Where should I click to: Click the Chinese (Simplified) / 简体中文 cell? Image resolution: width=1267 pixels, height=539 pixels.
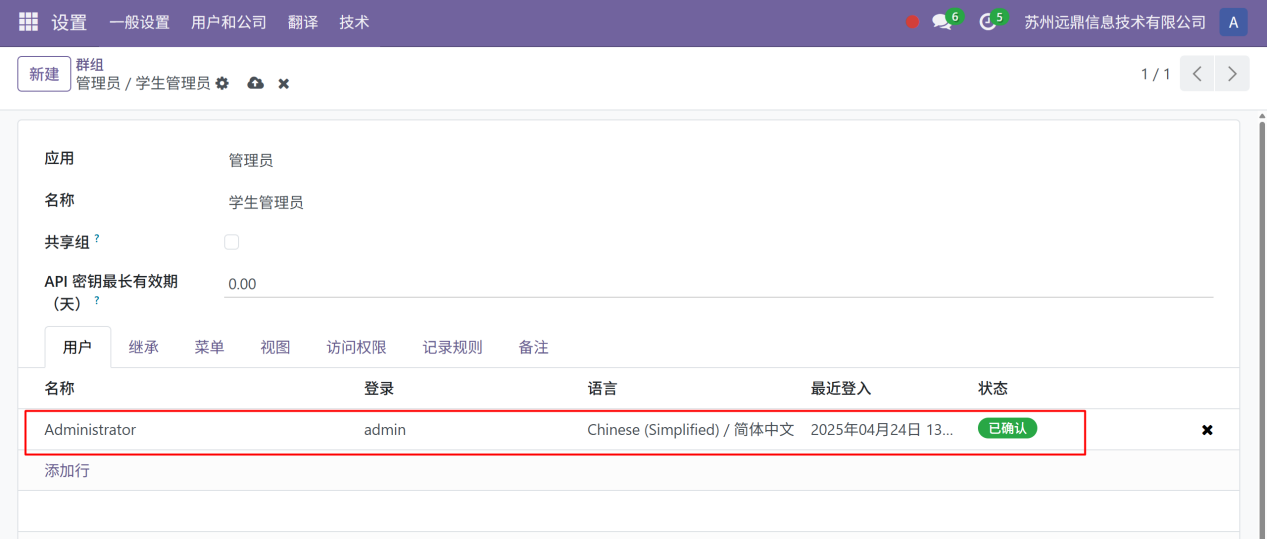(x=691, y=430)
